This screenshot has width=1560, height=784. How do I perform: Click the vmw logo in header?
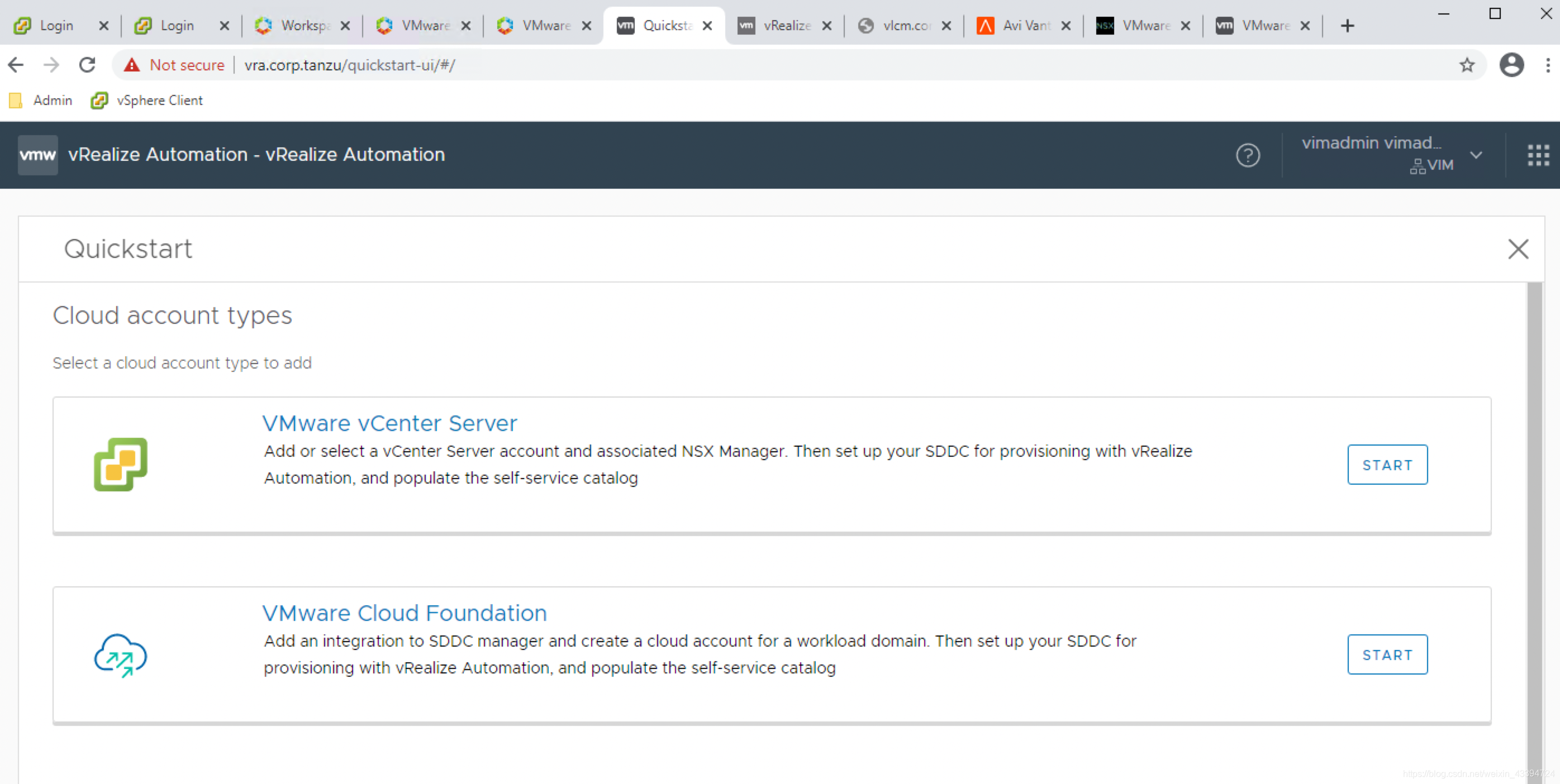pos(37,155)
